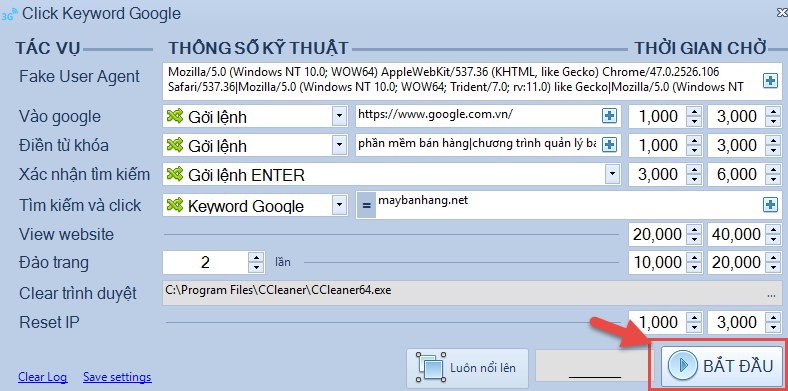Click the Clear Log link

tap(42, 377)
